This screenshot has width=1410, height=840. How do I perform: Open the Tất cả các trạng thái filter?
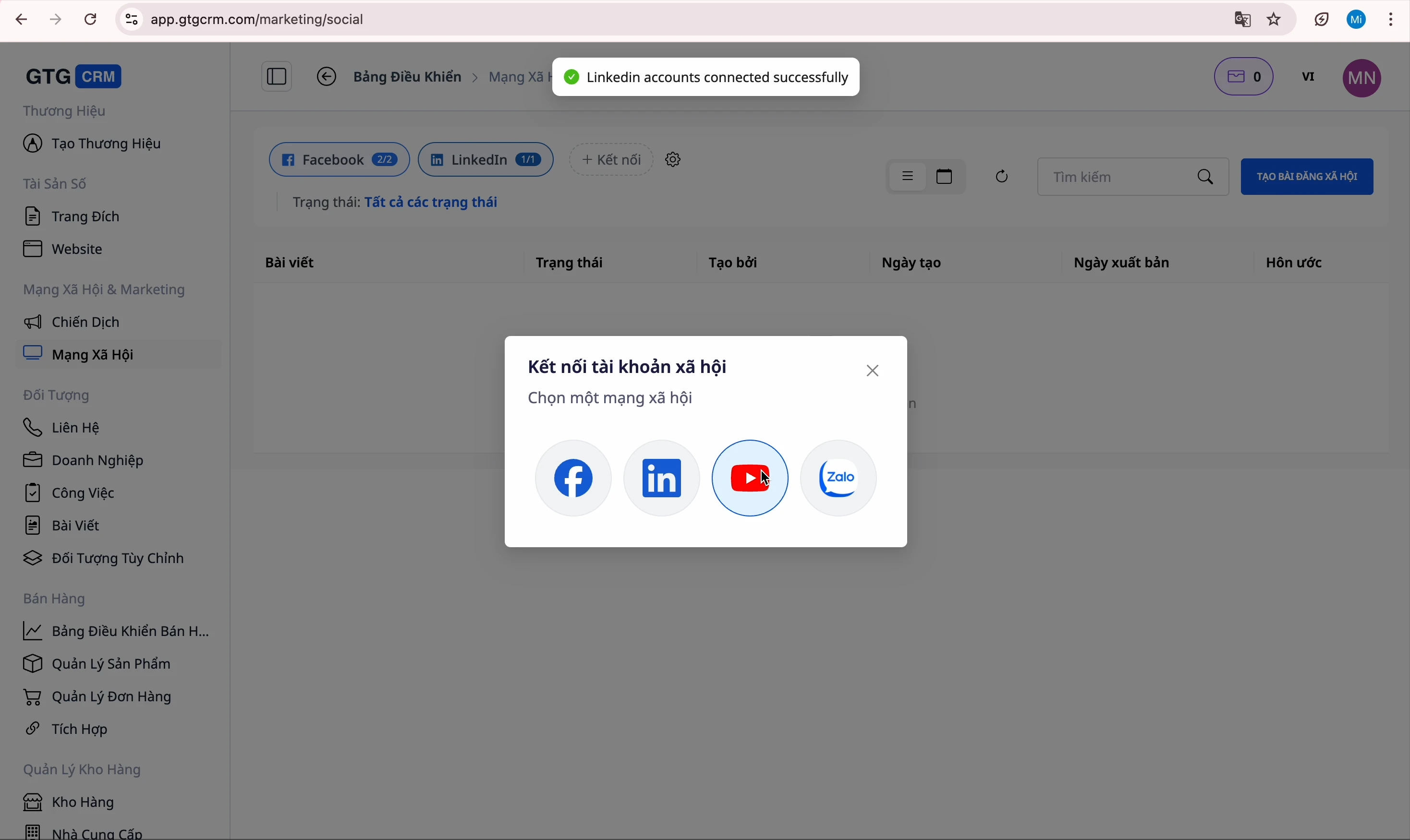pyautogui.click(x=431, y=202)
